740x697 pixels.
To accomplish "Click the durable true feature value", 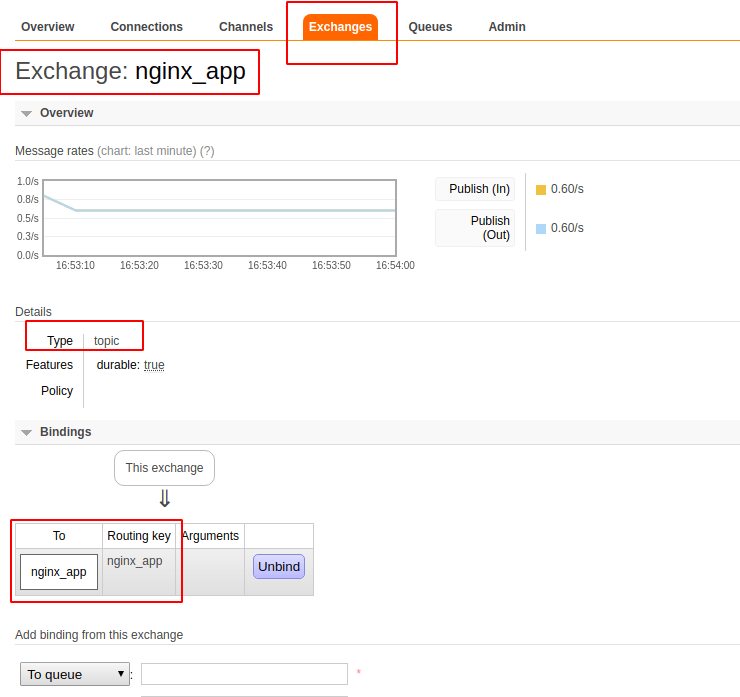I will [x=154, y=365].
